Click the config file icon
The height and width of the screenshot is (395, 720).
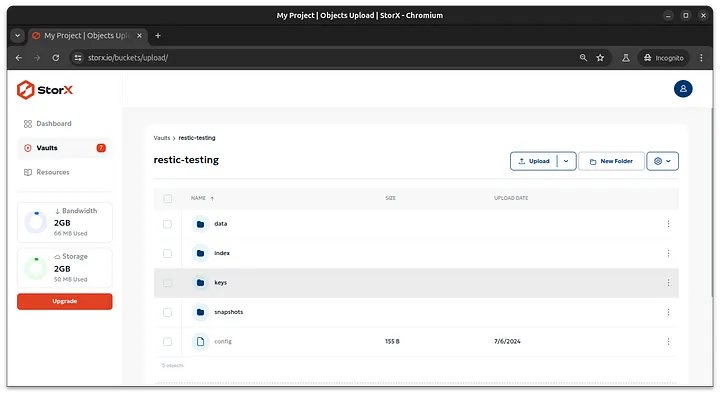click(200, 342)
